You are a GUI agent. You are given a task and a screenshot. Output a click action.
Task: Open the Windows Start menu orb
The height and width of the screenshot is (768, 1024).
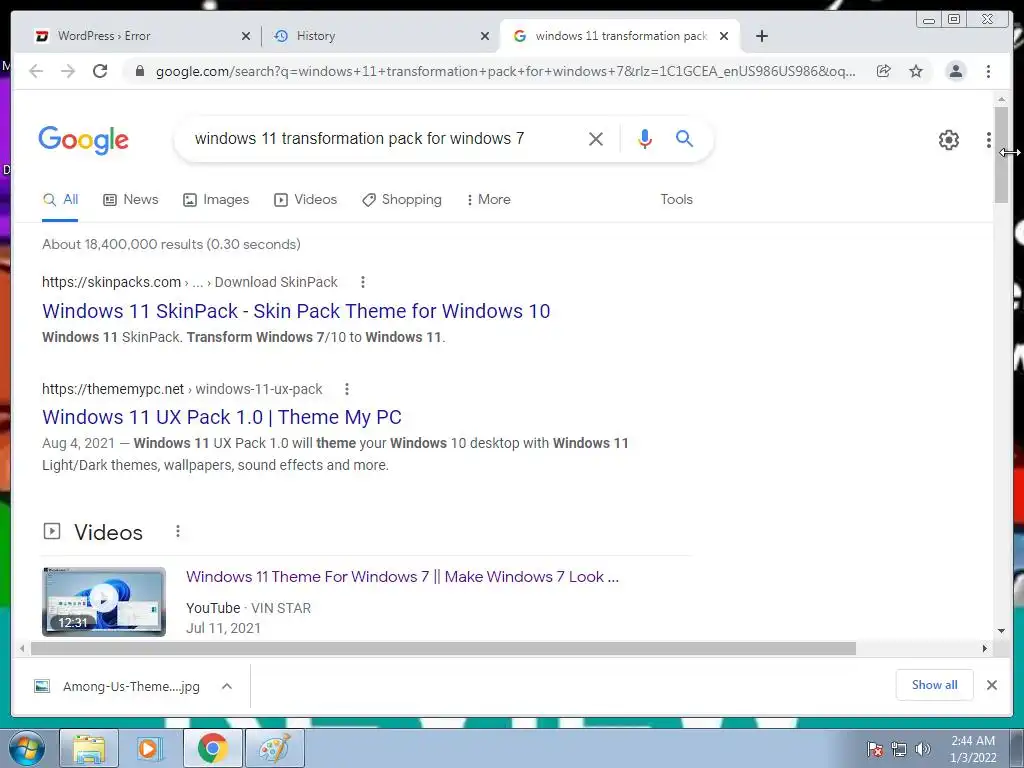(27, 748)
